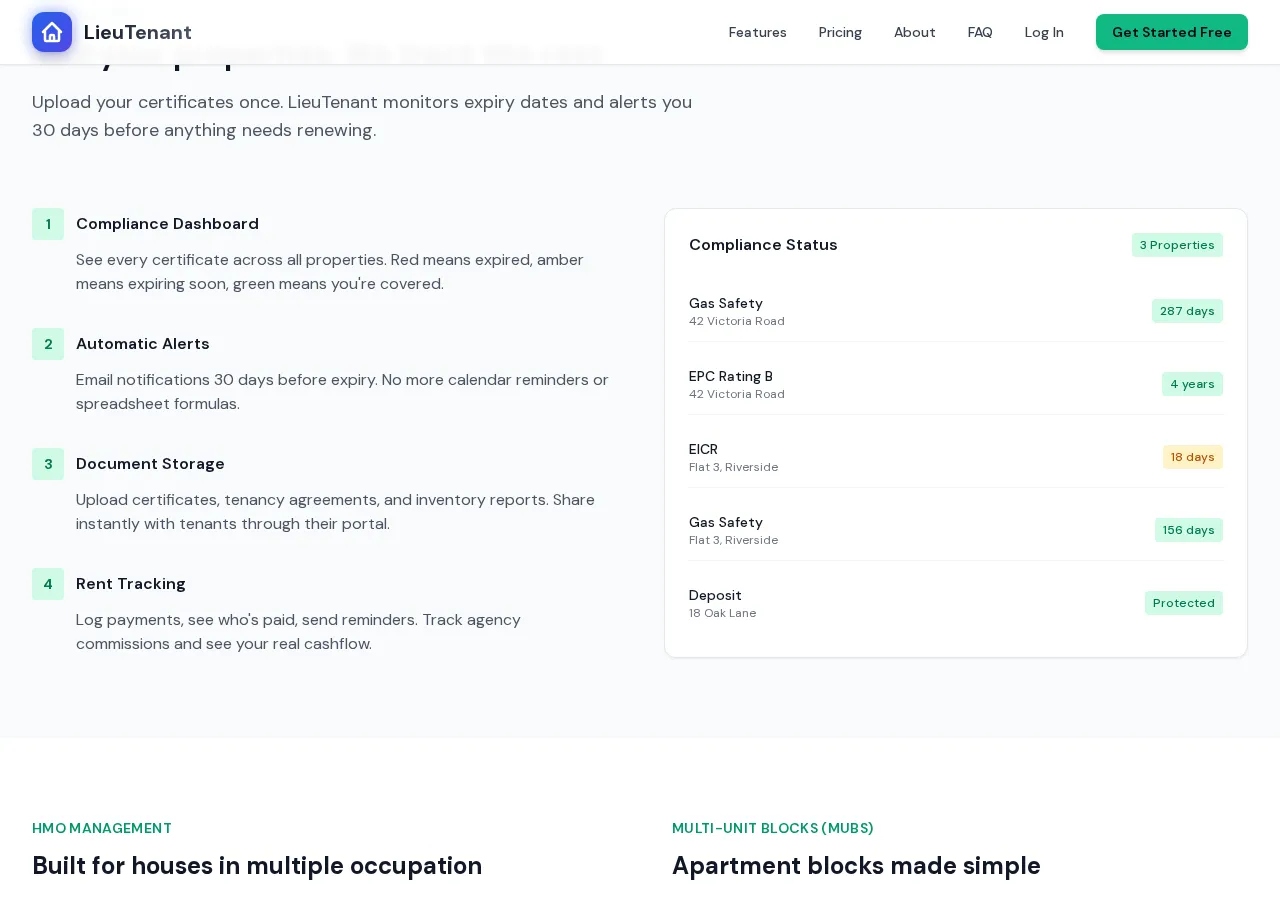Select the Deposit row at 18 Oak Lane
1280x900 pixels.
(x=956, y=603)
